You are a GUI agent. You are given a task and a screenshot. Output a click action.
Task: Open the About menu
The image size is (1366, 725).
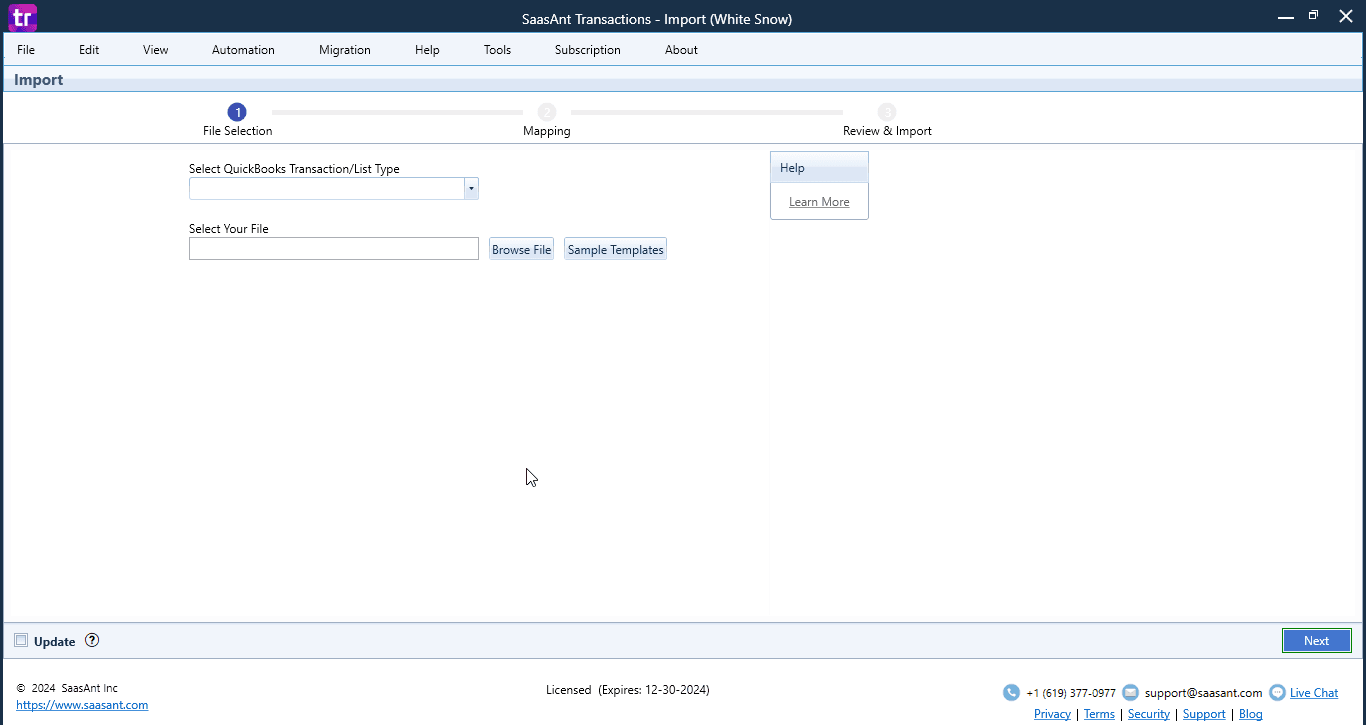pos(681,50)
